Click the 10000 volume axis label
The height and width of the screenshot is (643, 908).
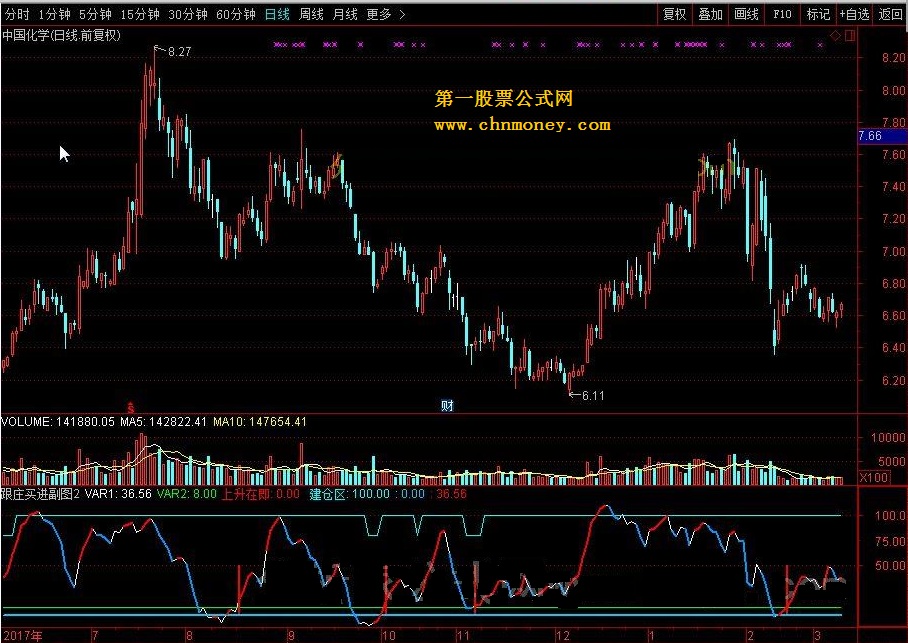[x=888, y=437]
